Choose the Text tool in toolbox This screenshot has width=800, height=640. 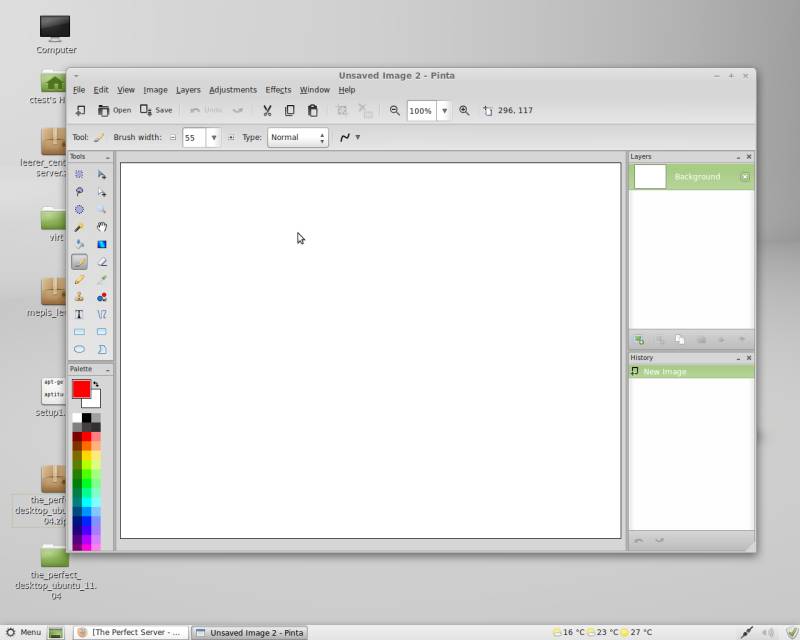[x=79, y=314]
